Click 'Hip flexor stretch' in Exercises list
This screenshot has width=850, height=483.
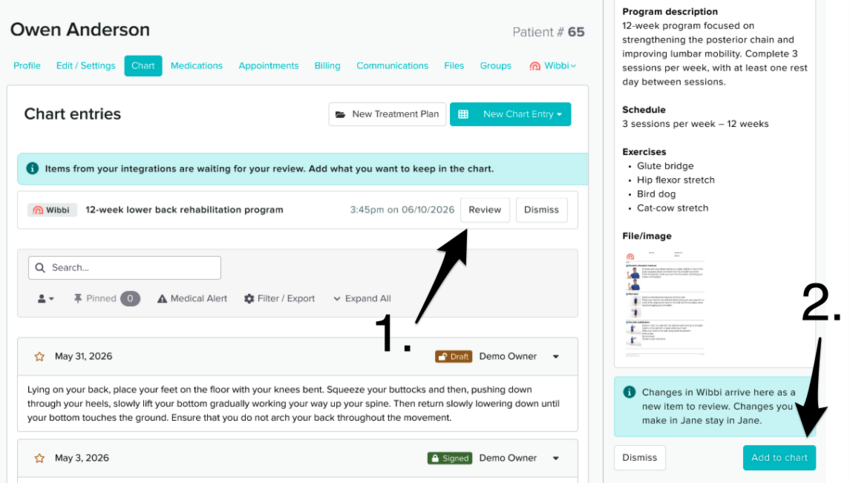click(x=675, y=180)
